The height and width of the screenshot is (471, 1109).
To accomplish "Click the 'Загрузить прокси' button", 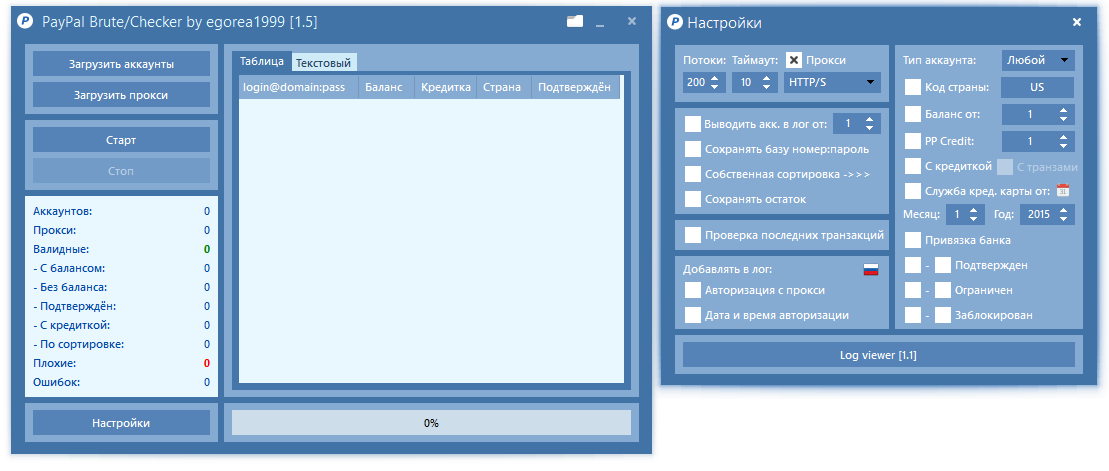I will [x=122, y=95].
